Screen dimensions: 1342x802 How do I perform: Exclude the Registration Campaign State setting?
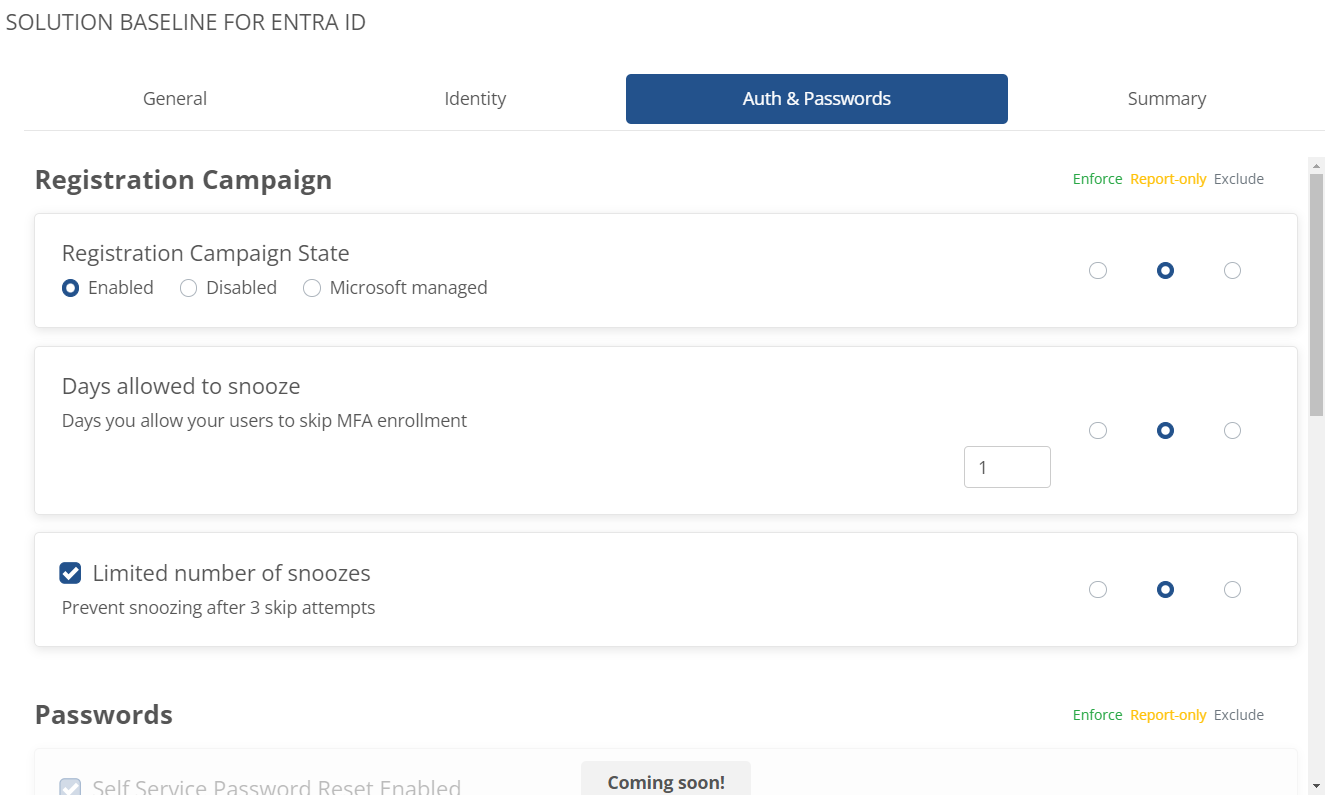1232,270
